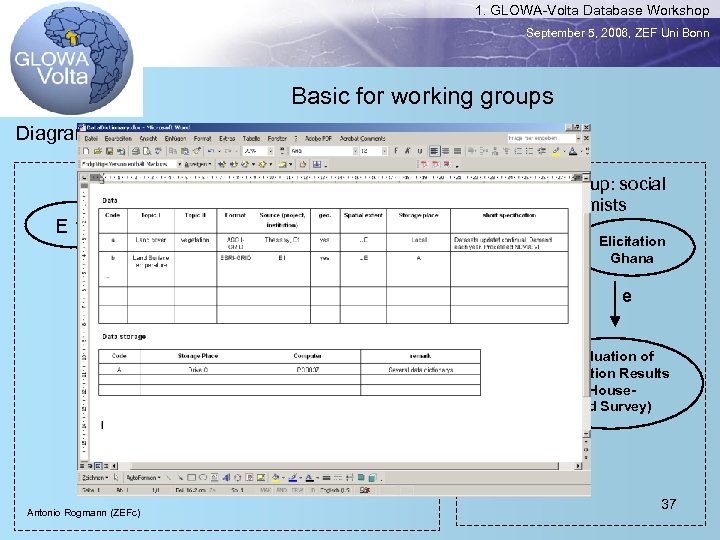This screenshot has height=540, width=720.
Task: Toggle bold formatting
Action: (396, 151)
